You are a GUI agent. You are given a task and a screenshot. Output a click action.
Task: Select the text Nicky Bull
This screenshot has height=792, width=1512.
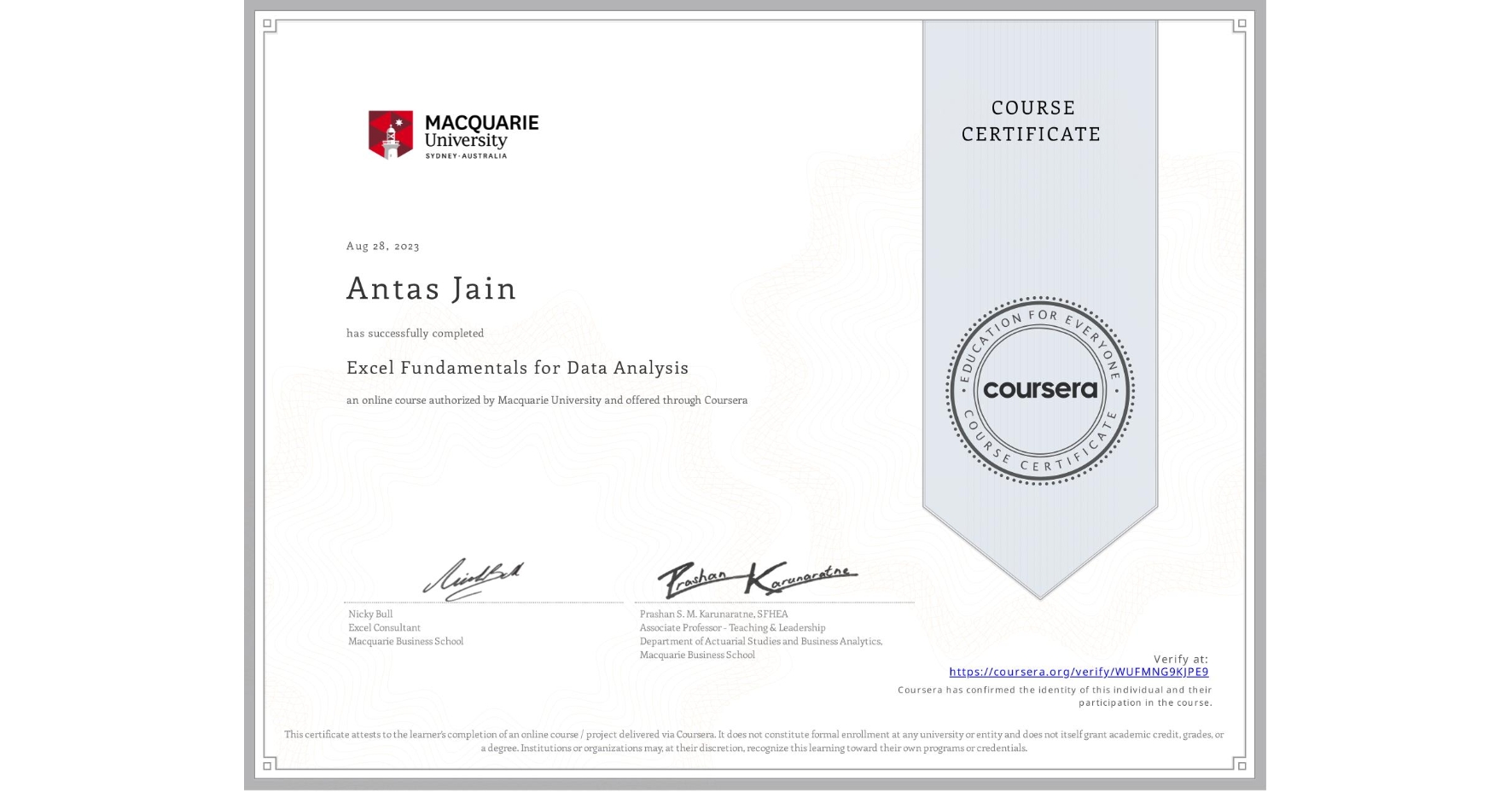(370, 614)
